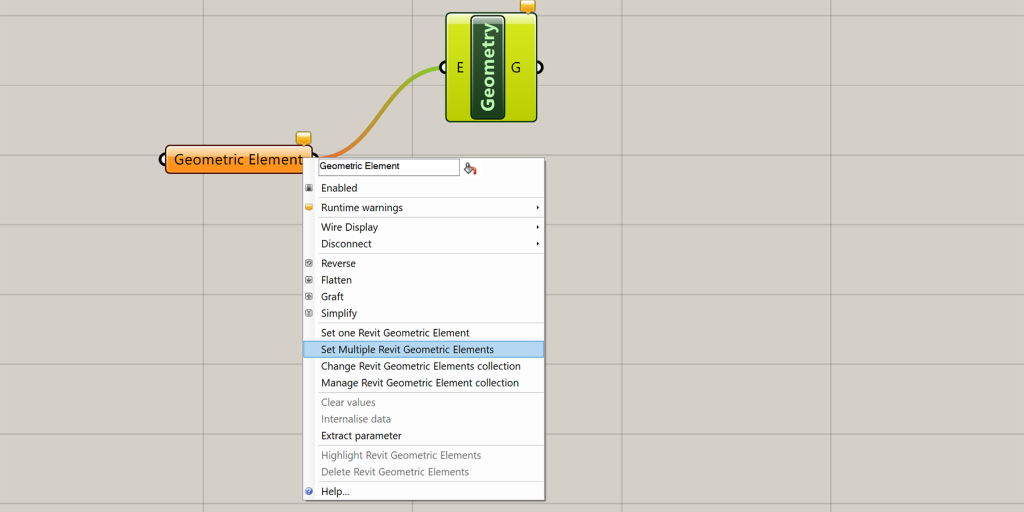1024x512 pixels.
Task: Click the G output grip on Geometry component
Action: click(x=539, y=68)
